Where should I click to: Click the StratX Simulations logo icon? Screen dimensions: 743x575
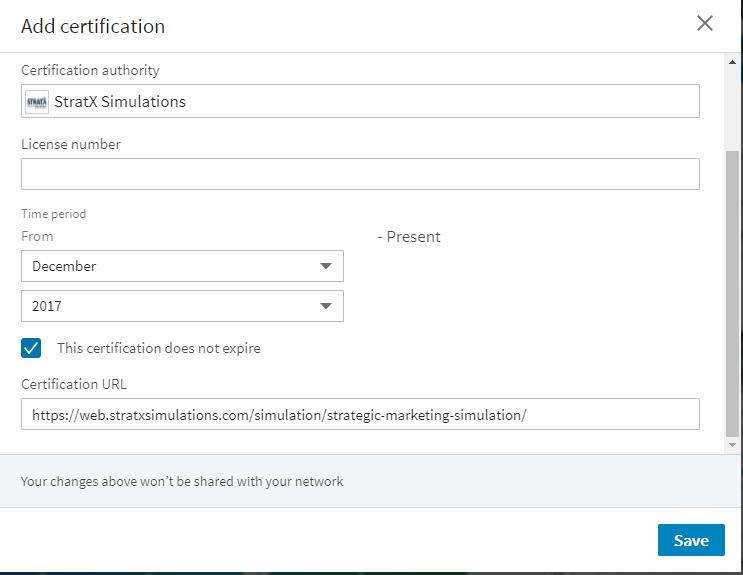(x=37, y=102)
